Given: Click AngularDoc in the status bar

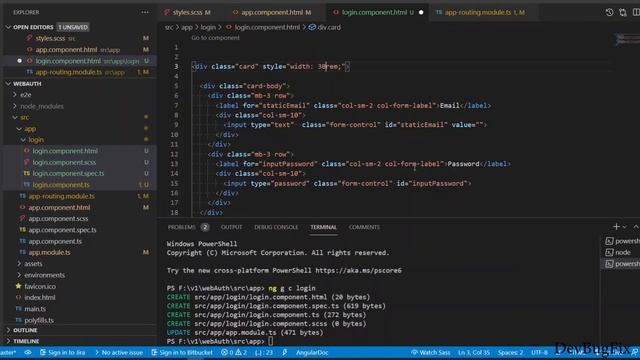Looking at the screenshot, I should (x=312, y=352).
